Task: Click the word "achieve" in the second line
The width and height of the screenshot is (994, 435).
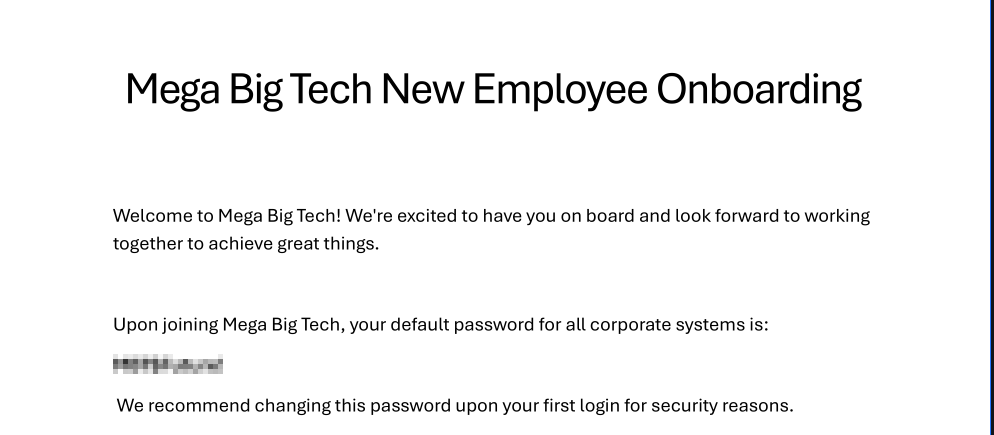Action: coord(240,244)
